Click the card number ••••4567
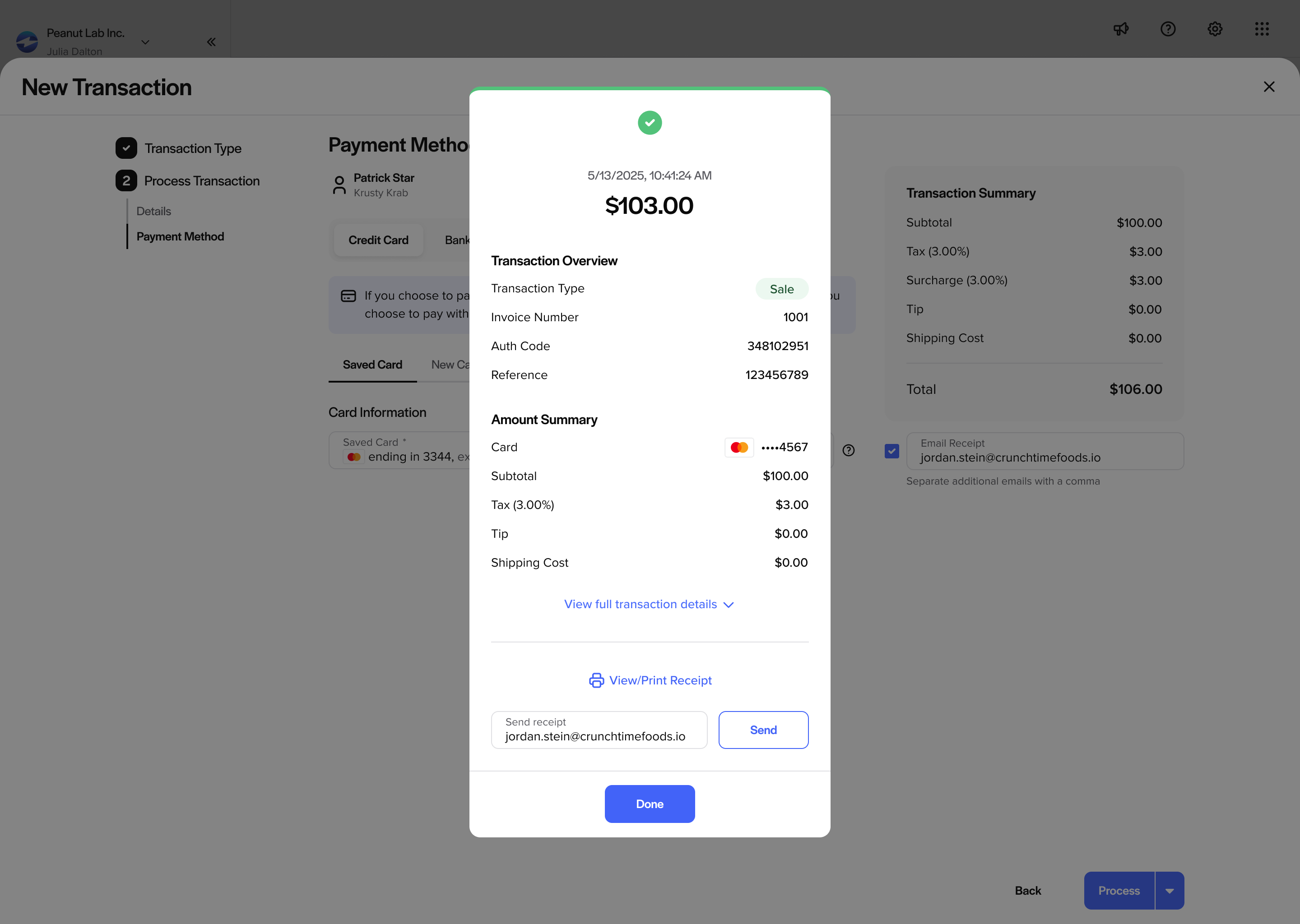This screenshot has height=924, width=1300. [x=785, y=447]
